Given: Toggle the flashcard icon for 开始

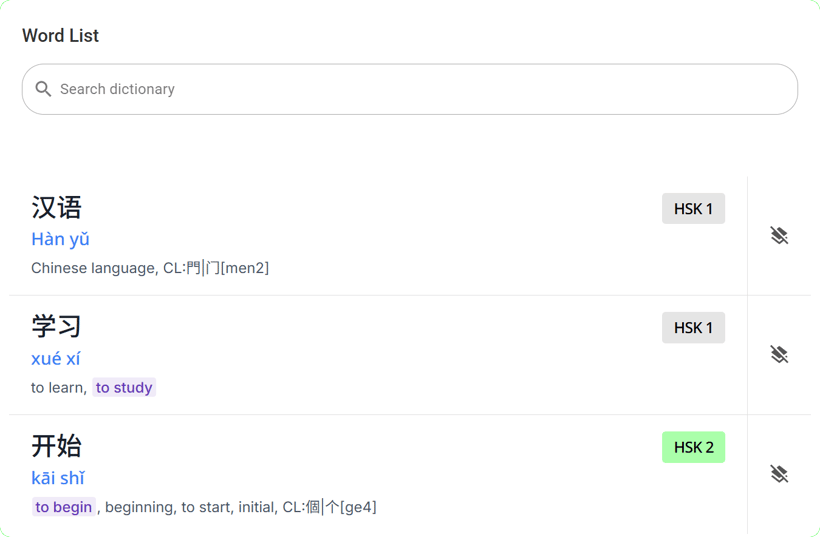Looking at the screenshot, I should click(x=779, y=474).
